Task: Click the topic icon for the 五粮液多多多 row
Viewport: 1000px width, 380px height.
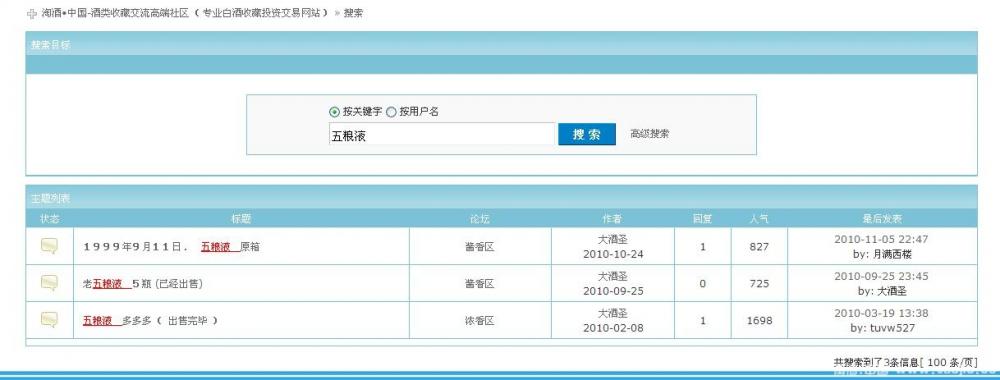Action: pyautogui.click(x=50, y=319)
